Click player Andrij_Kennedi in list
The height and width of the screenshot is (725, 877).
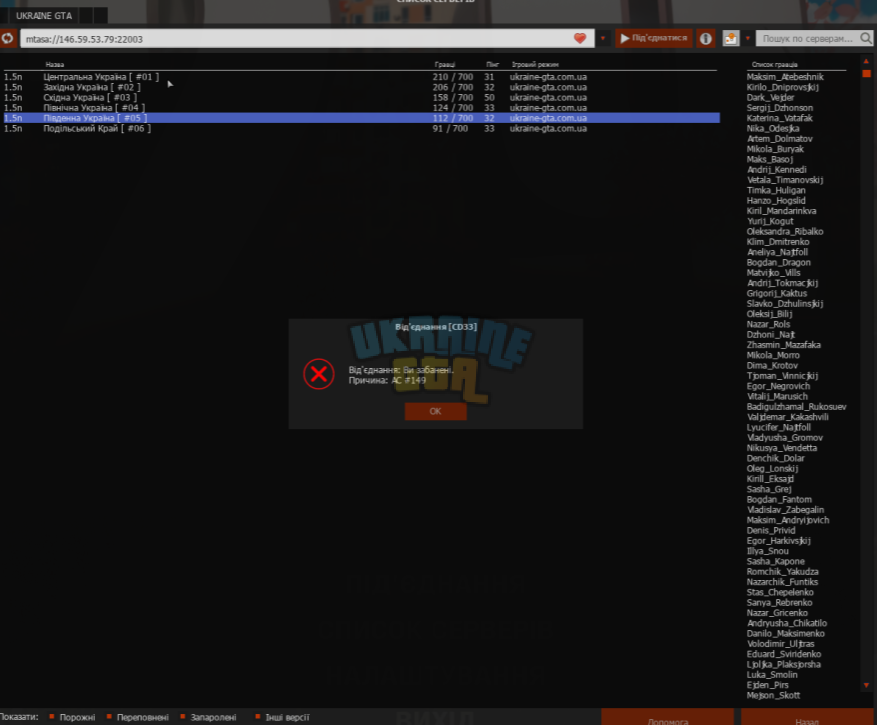click(x=776, y=170)
